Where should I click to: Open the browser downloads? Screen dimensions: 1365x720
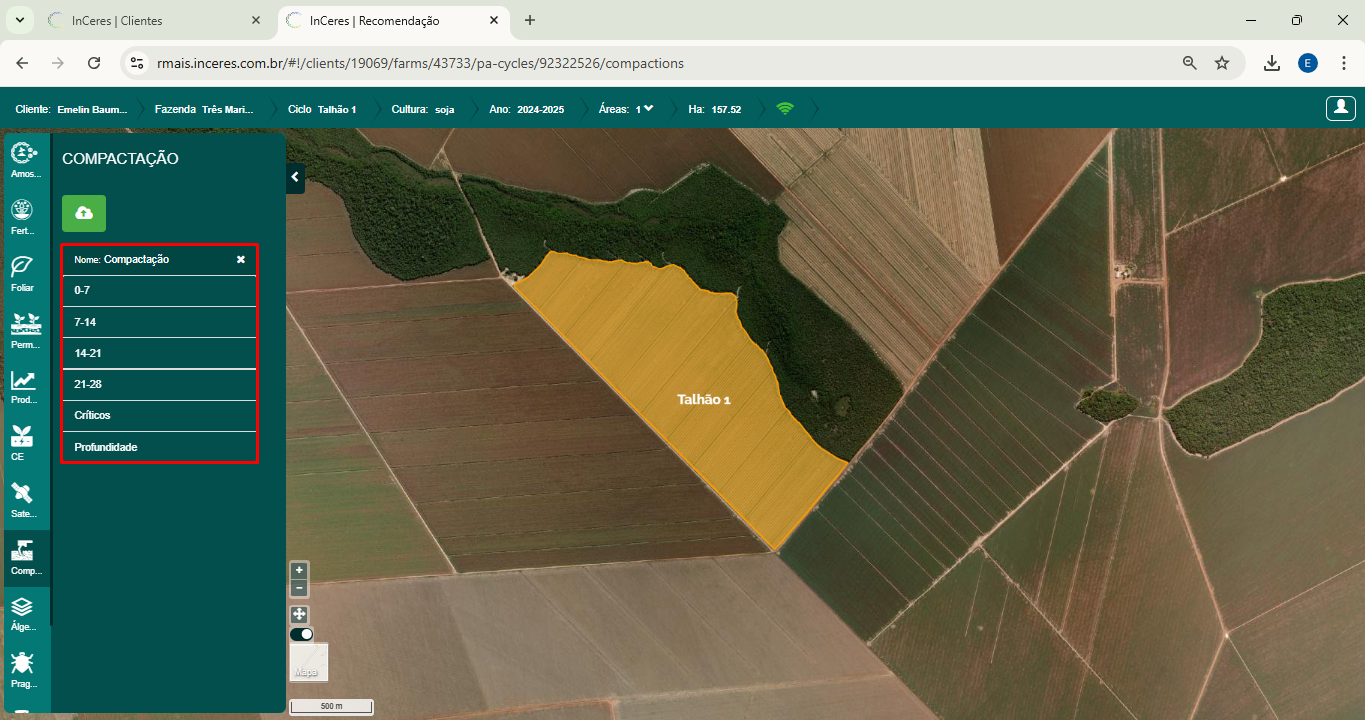coord(1272,63)
